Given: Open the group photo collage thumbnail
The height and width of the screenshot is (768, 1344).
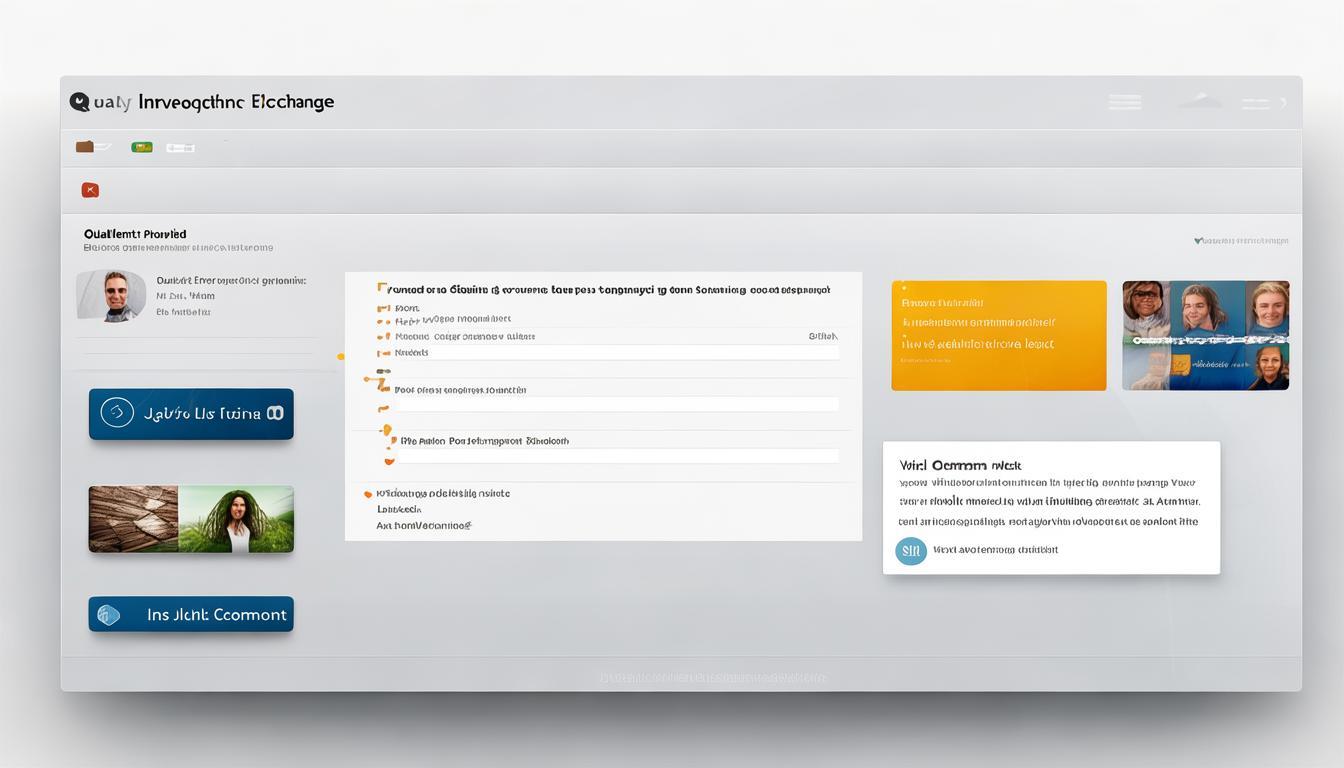Looking at the screenshot, I should click(1205, 335).
